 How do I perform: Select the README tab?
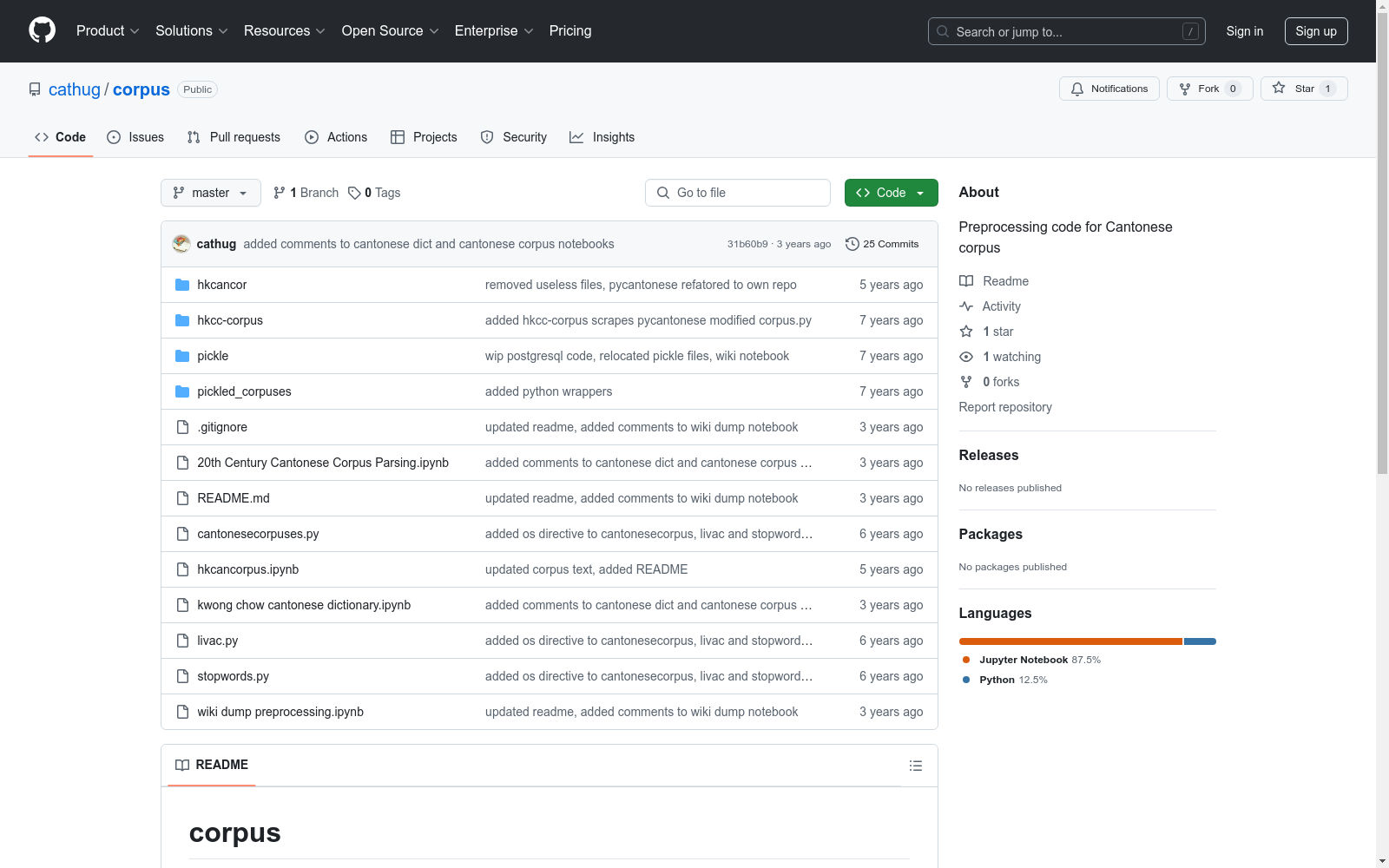click(212, 765)
